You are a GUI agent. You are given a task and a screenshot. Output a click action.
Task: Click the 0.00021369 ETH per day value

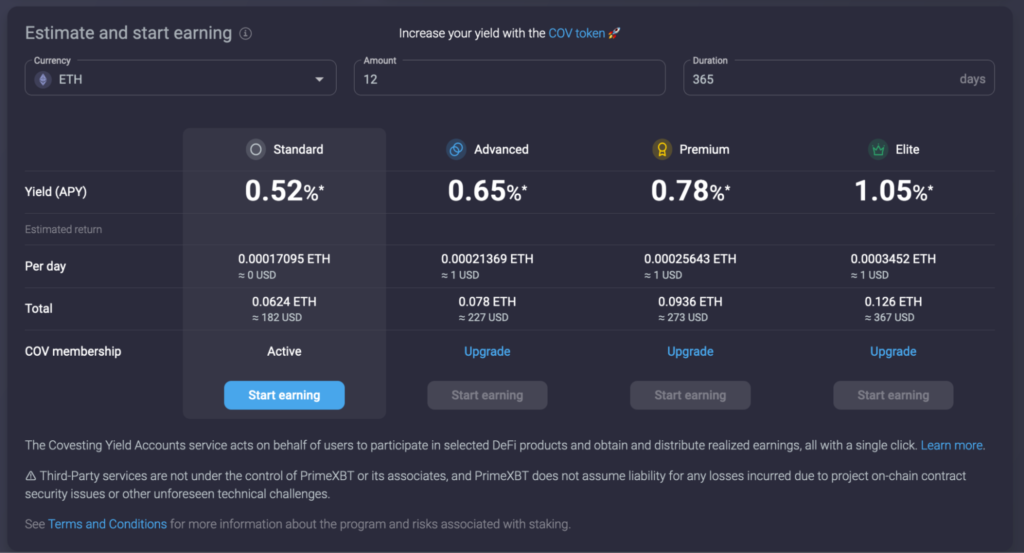point(487,259)
